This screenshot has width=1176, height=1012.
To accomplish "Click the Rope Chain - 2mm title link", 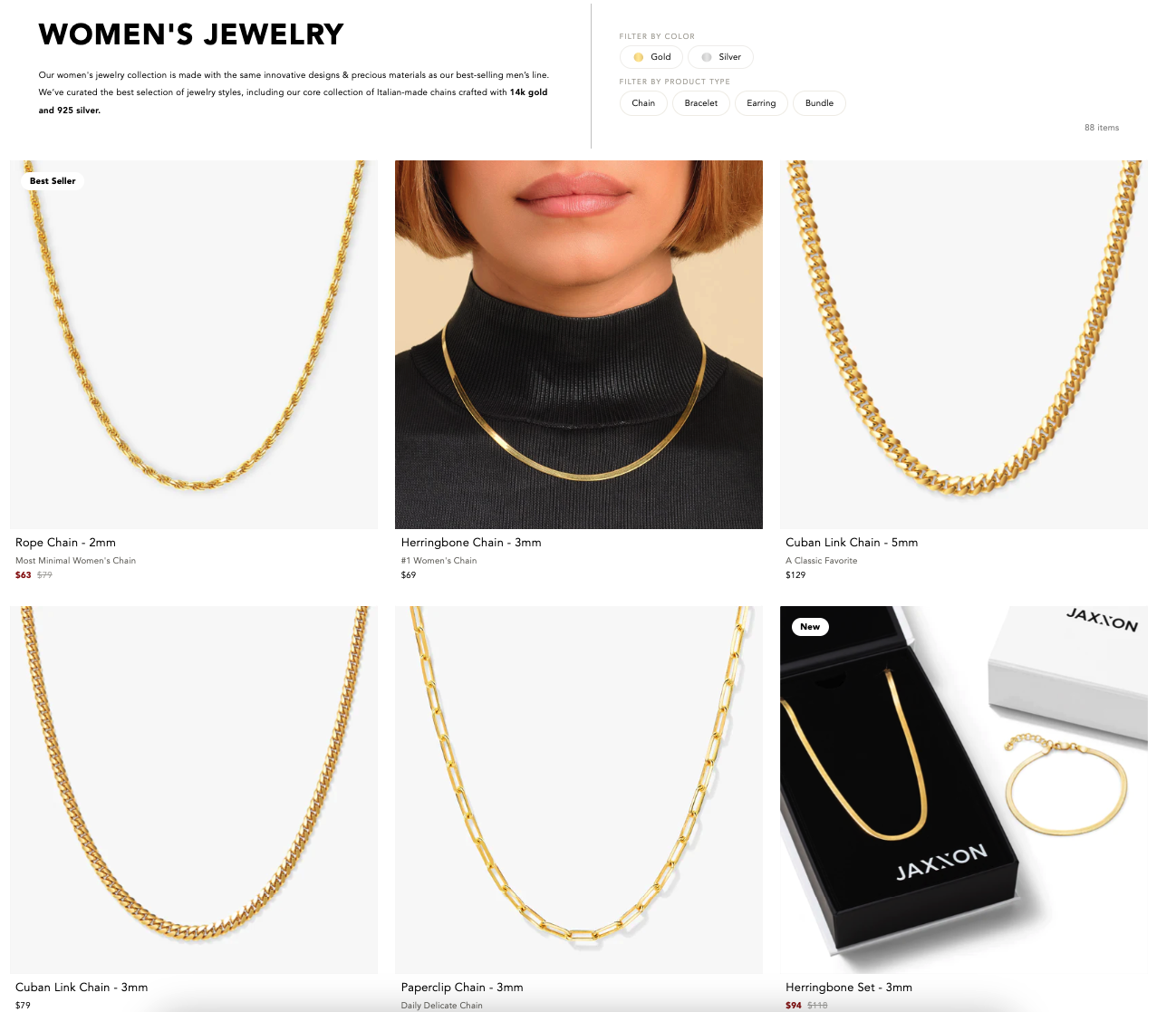I will point(65,543).
